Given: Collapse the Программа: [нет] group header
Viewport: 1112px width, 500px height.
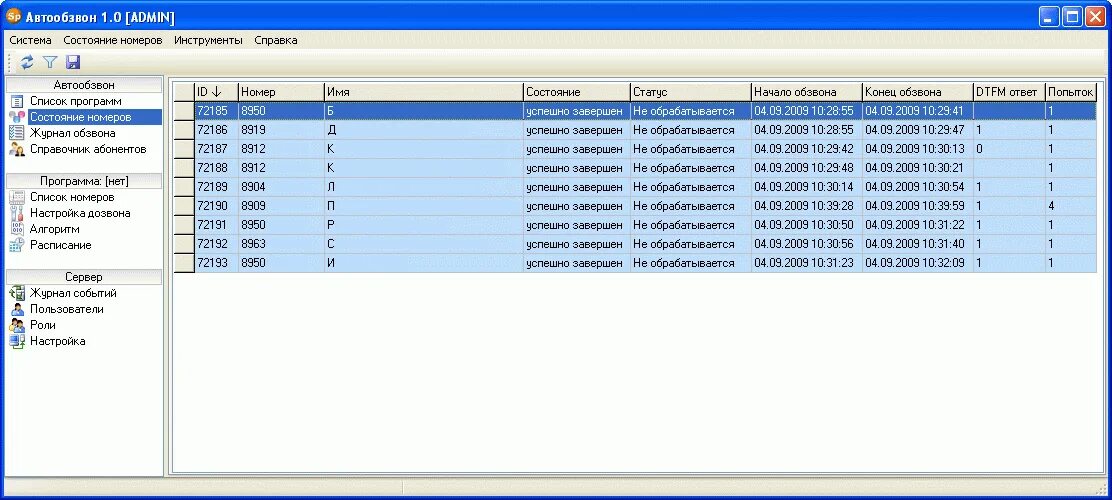Looking at the screenshot, I should pyautogui.click(x=84, y=181).
